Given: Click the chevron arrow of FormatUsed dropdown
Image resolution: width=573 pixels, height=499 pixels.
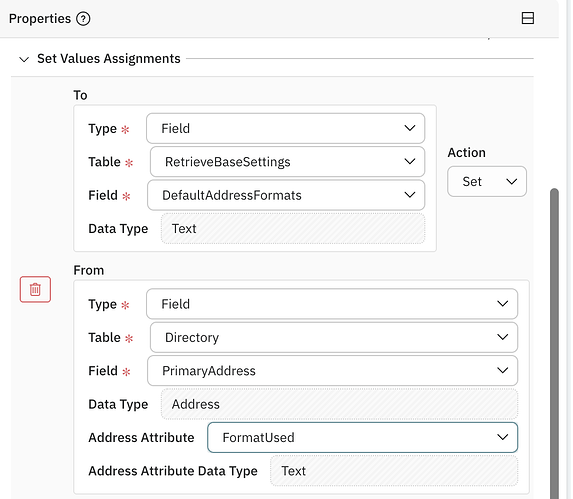Looking at the screenshot, I should click(x=502, y=437).
